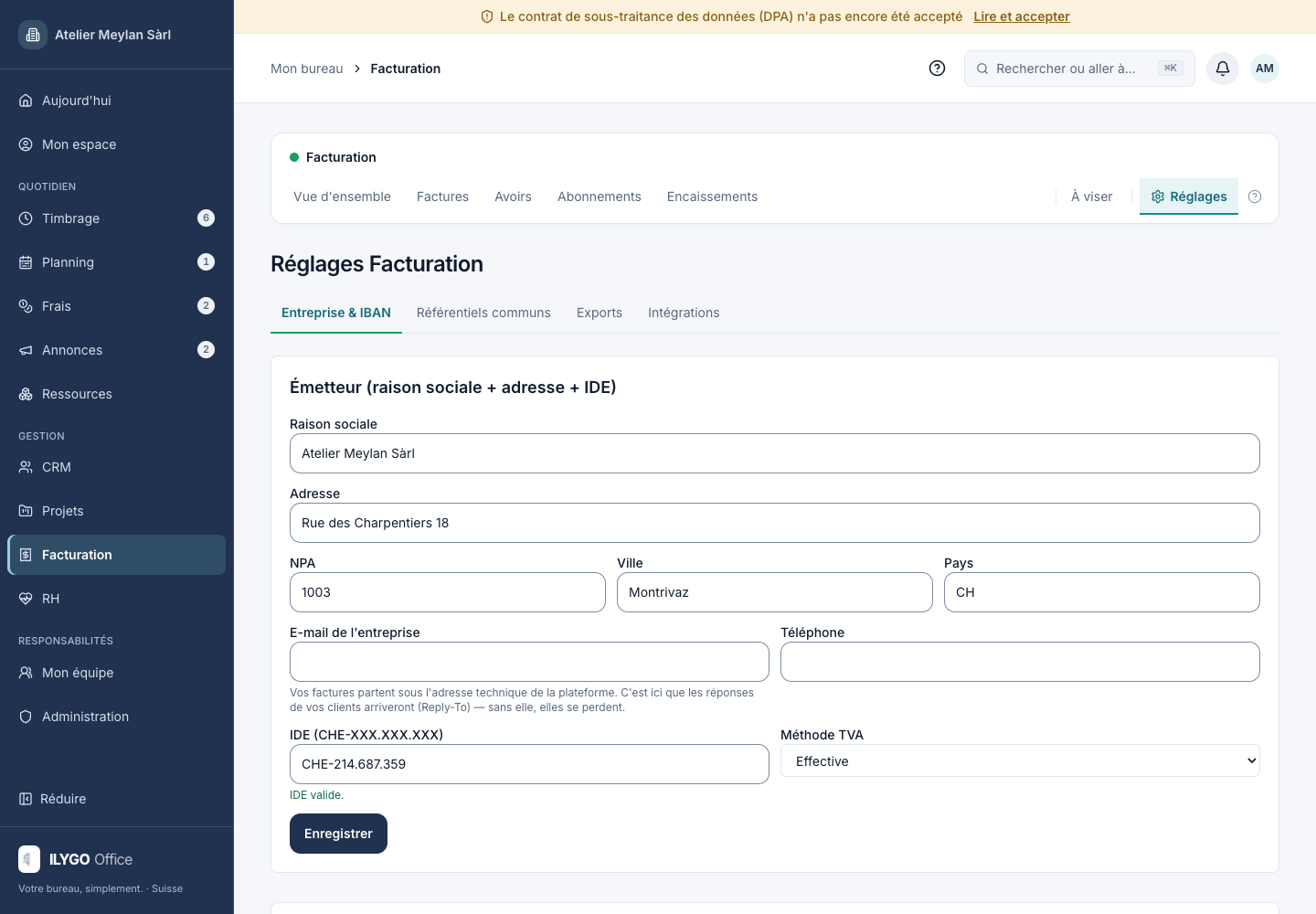The width and height of the screenshot is (1316, 914).
Task: Click the Raison sociale input field
Action: point(775,453)
